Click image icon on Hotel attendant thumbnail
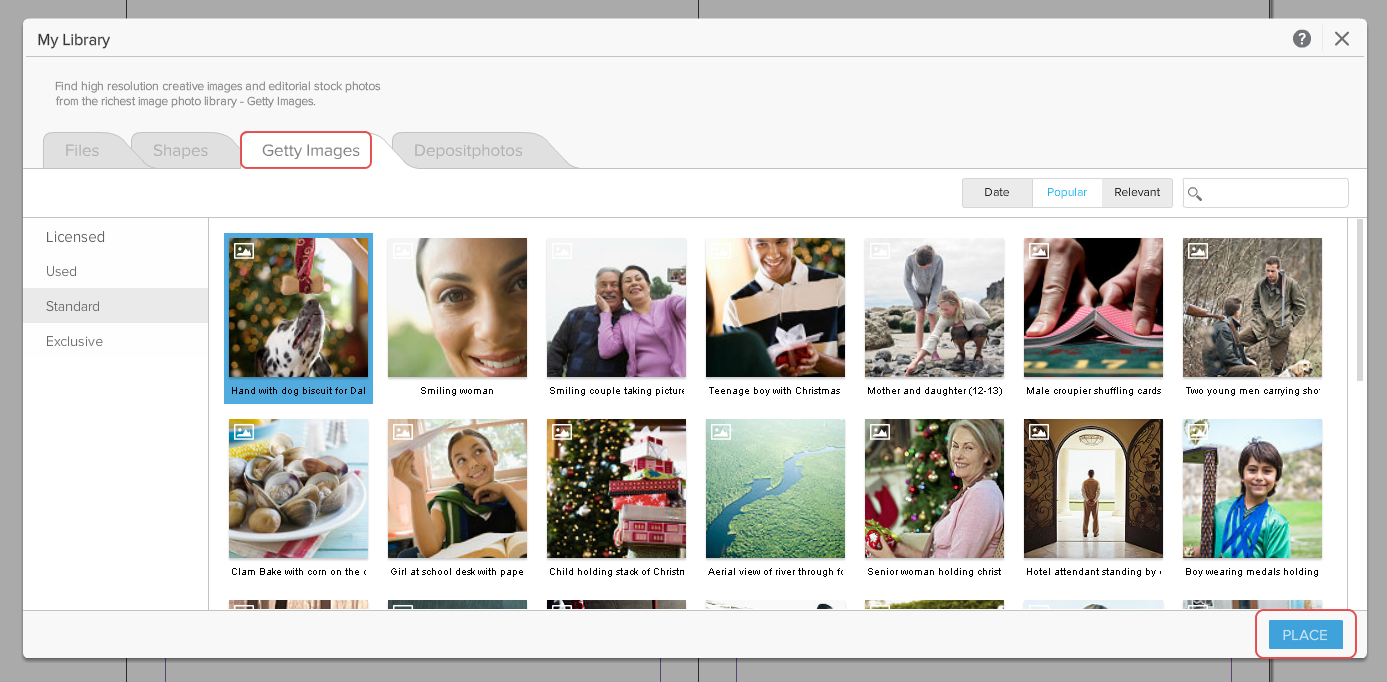This screenshot has width=1387, height=682. coord(1039,432)
